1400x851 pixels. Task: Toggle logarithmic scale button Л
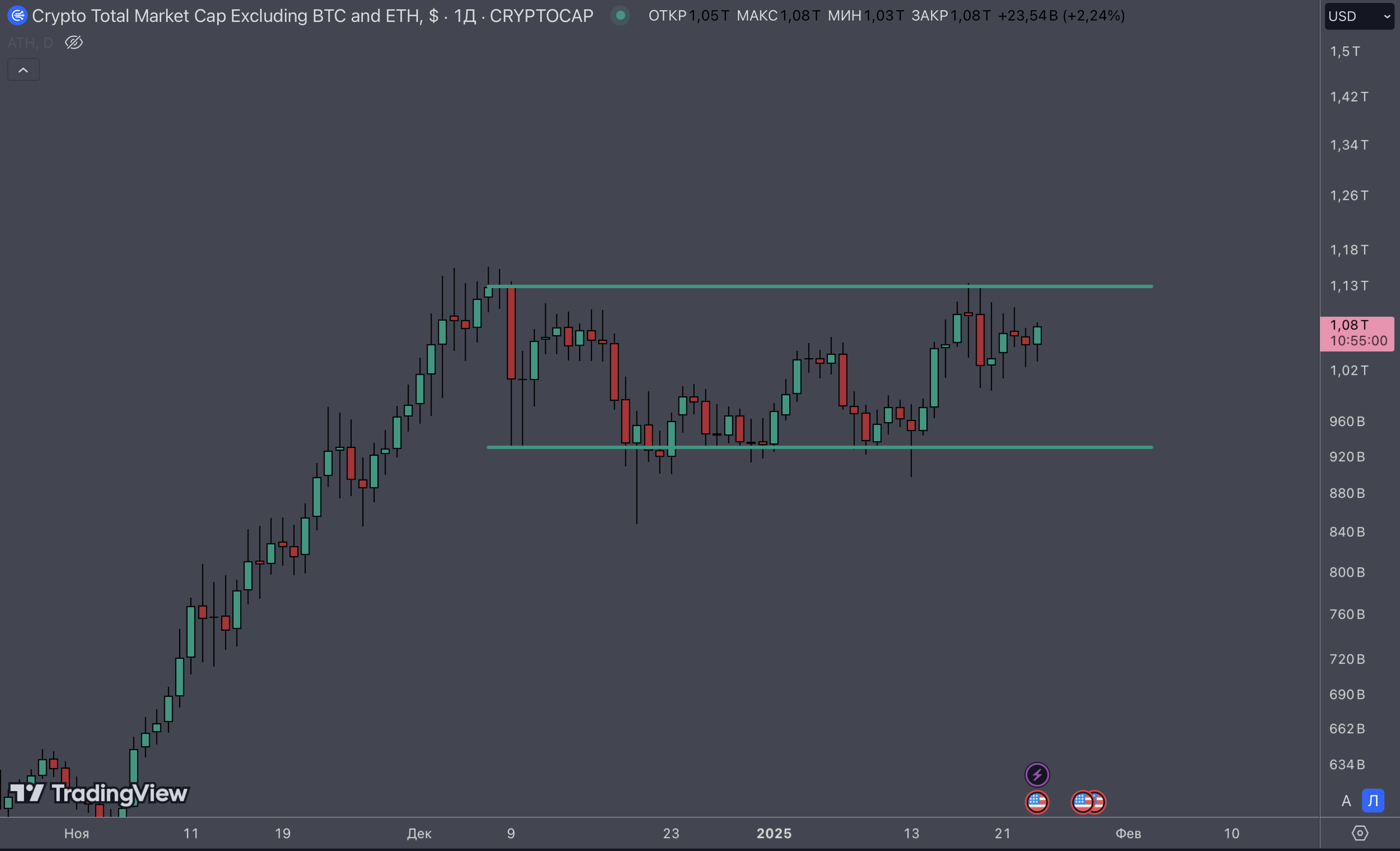coord(1373,801)
